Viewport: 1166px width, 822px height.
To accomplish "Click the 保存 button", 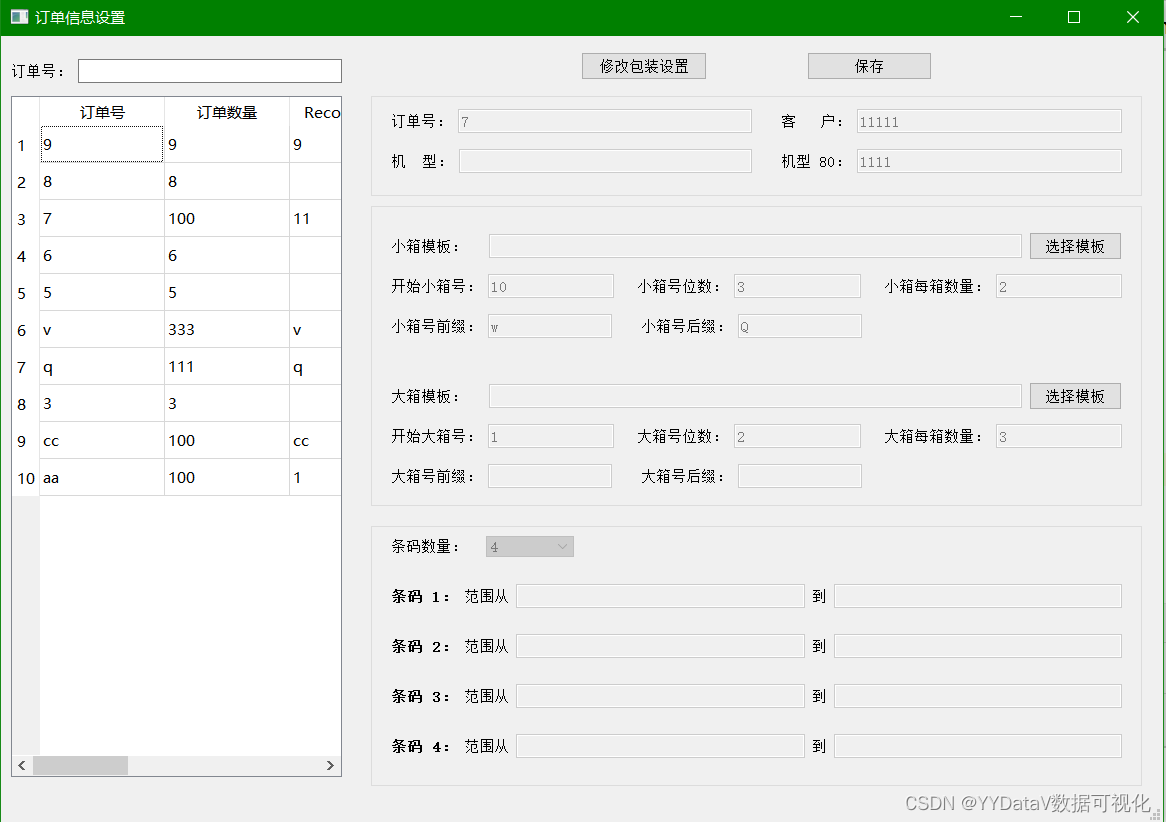I will click(869, 66).
